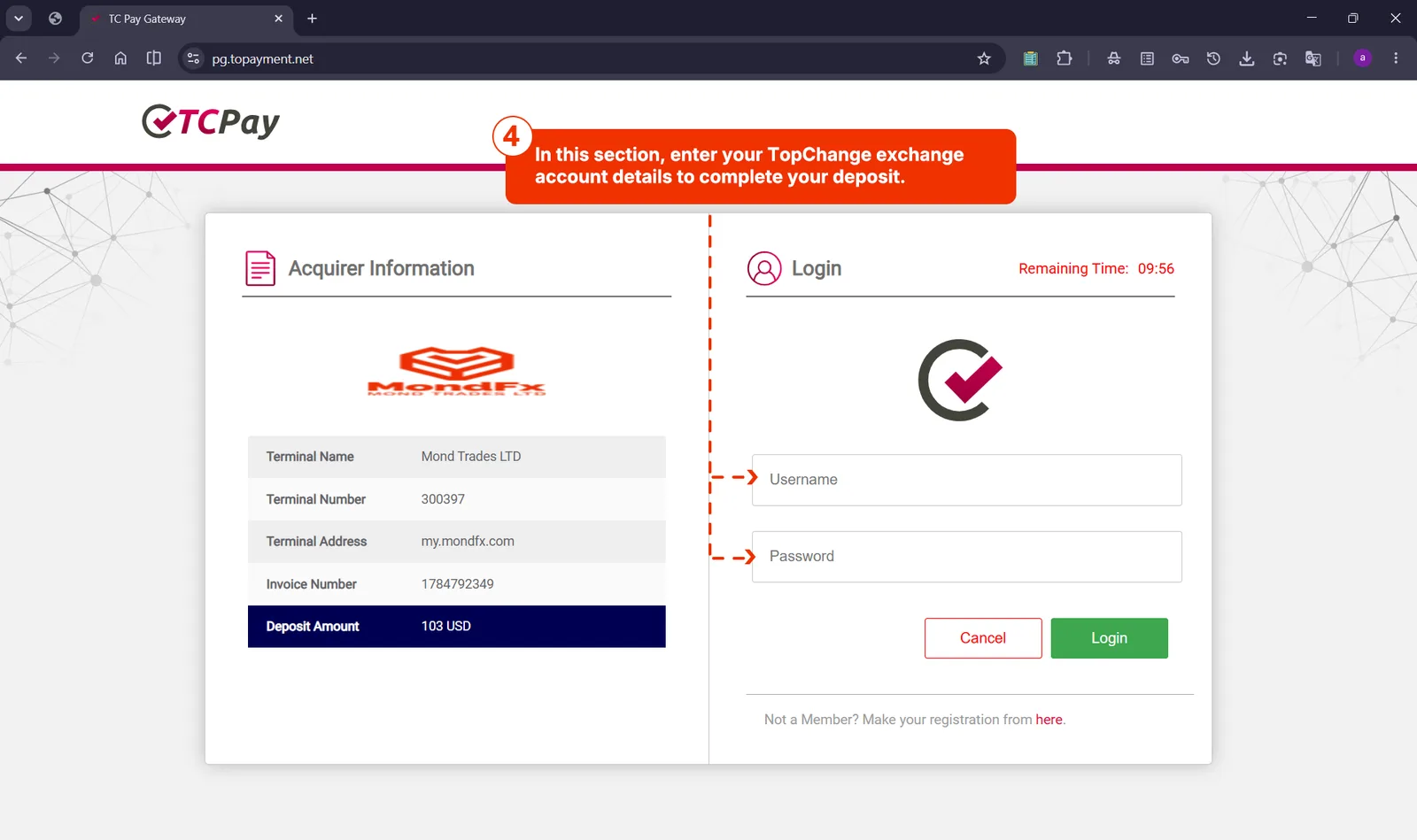Click the screenshot capture icon
This screenshot has height=840, width=1417.
click(x=1280, y=58)
